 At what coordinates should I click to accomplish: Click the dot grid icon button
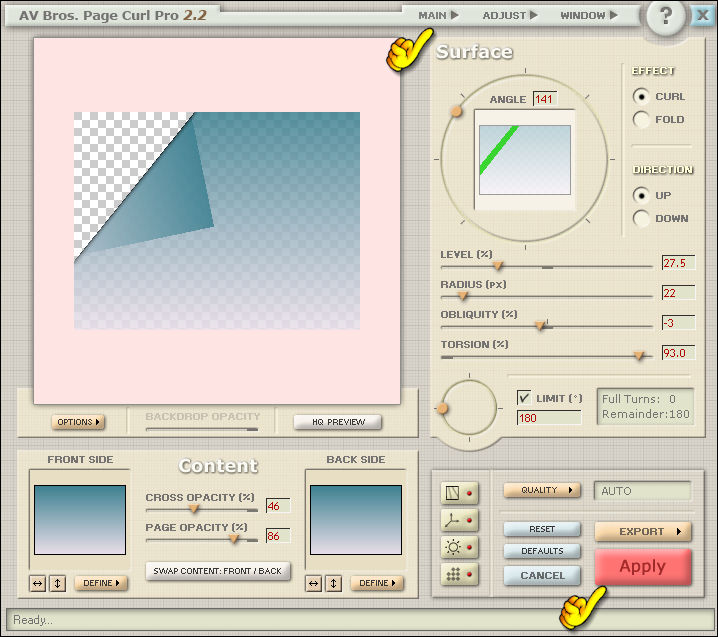click(459, 574)
